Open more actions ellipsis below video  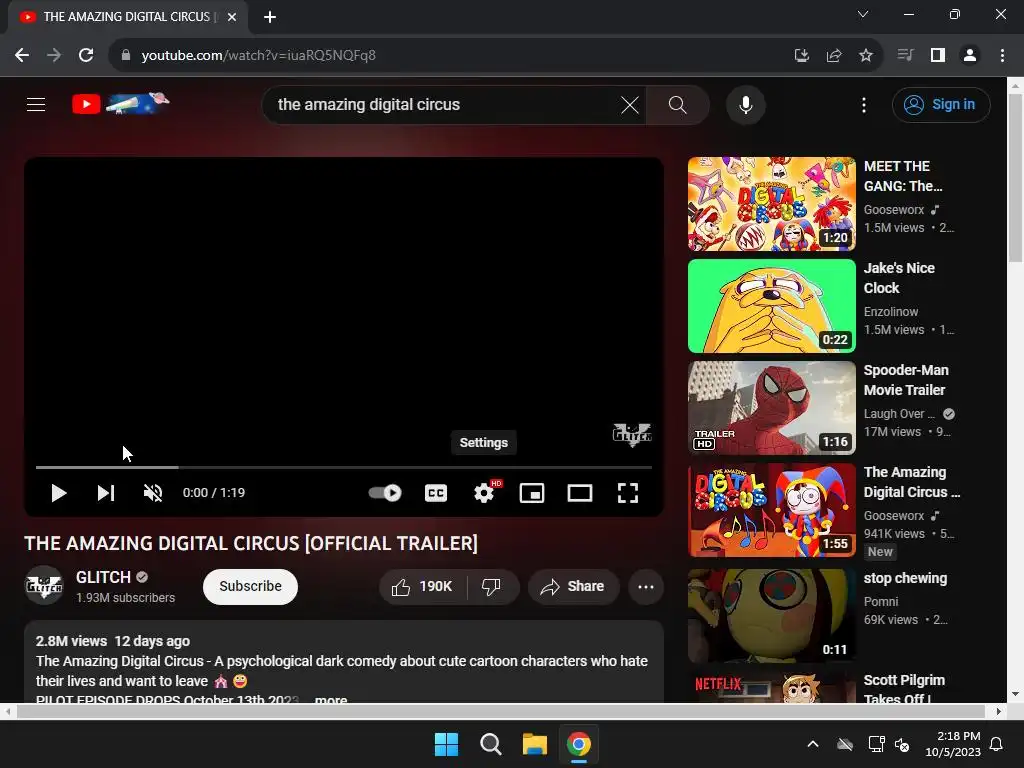pos(646,586)
